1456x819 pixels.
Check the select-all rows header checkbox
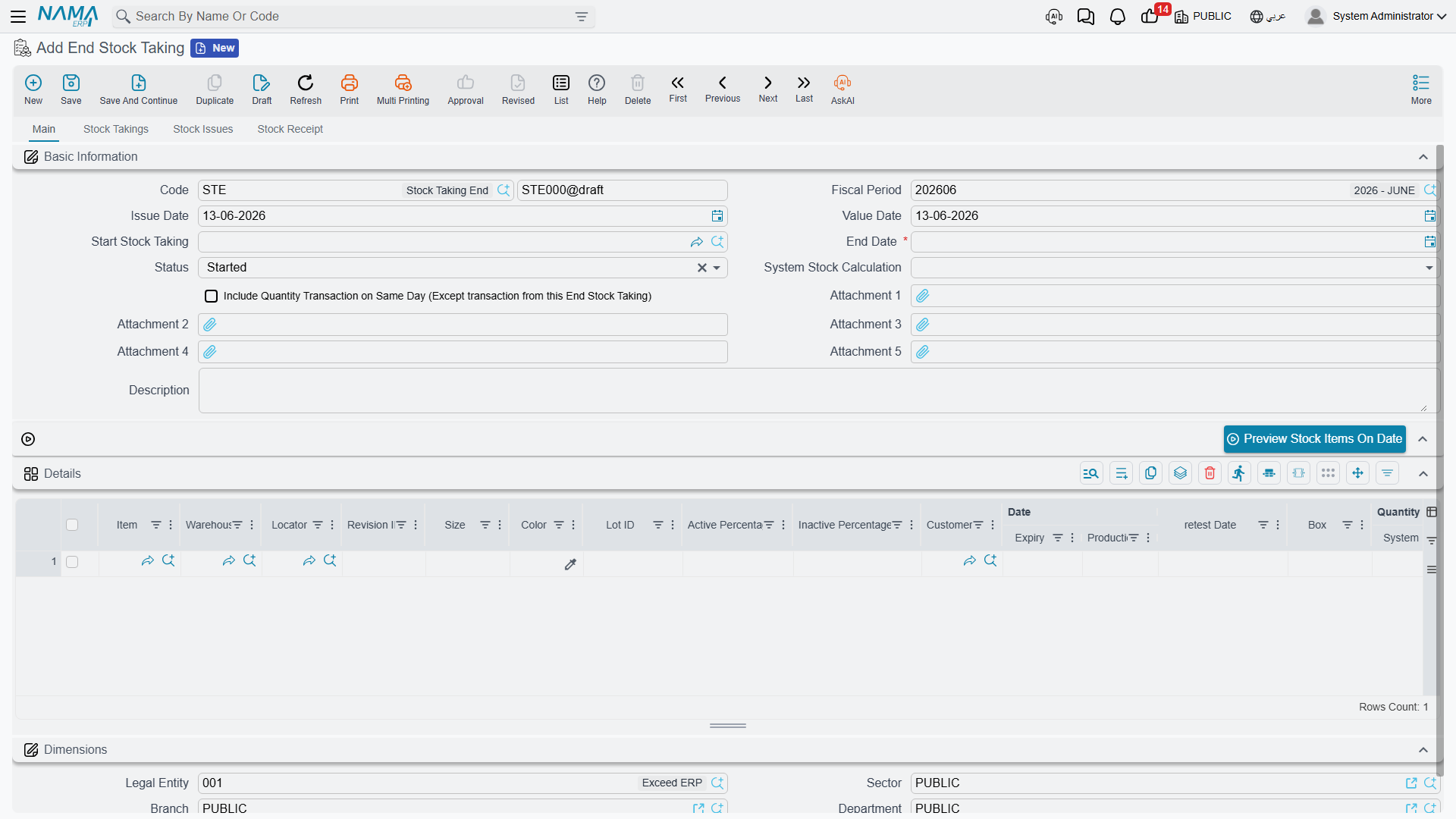pyautogui.click(x=72, y=525)
